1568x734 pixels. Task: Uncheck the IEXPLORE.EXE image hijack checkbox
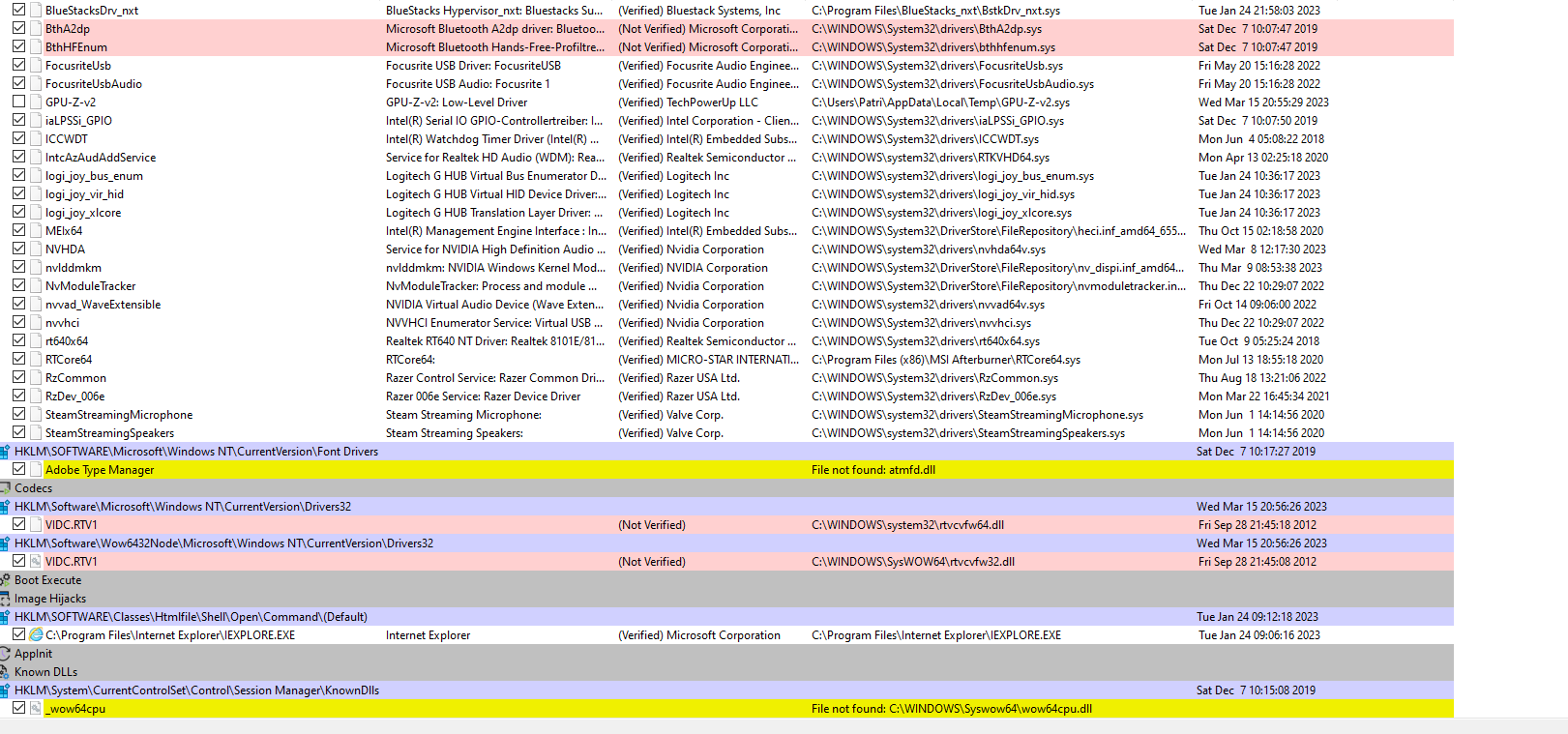tap(18, 634)
